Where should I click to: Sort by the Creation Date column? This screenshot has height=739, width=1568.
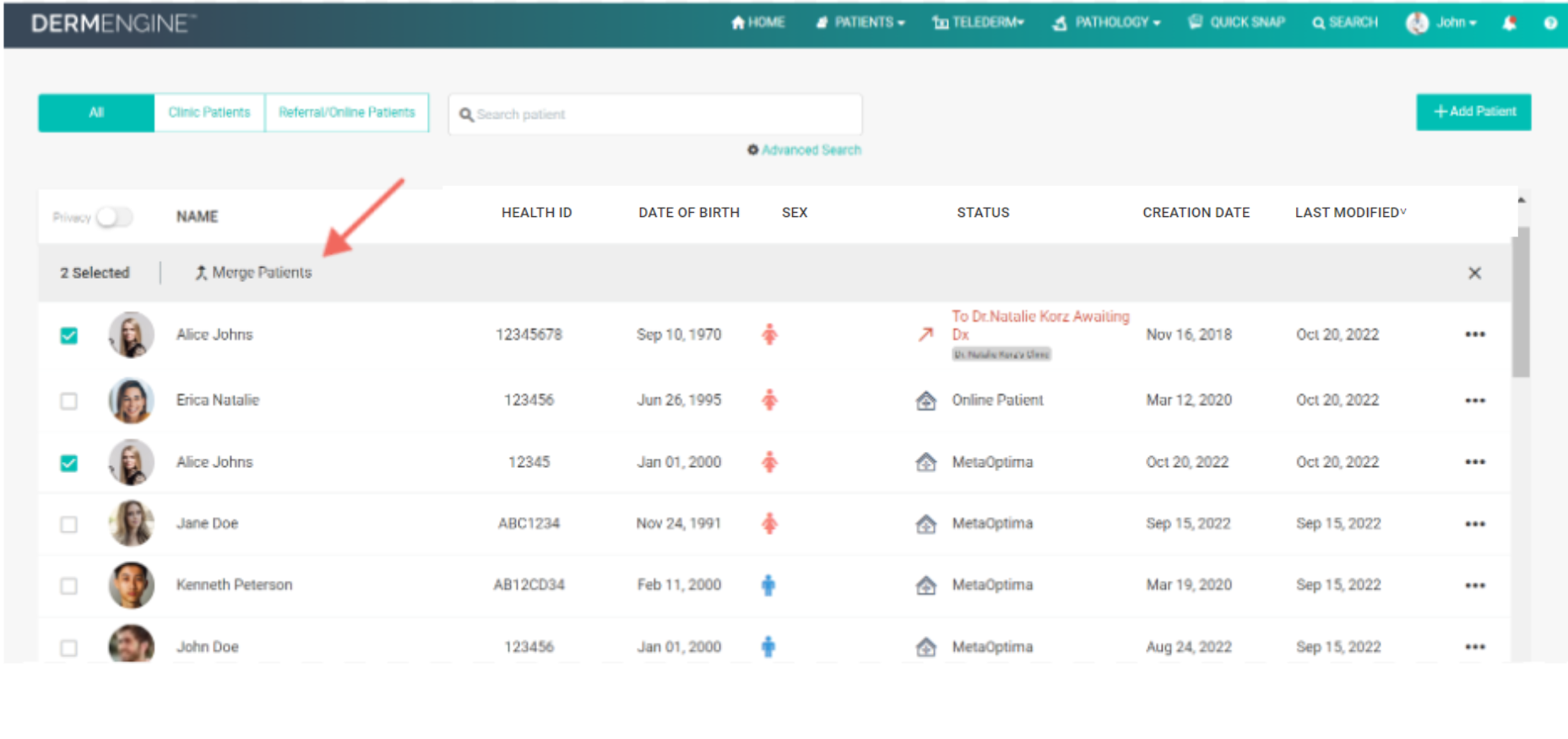[1196, 213]
